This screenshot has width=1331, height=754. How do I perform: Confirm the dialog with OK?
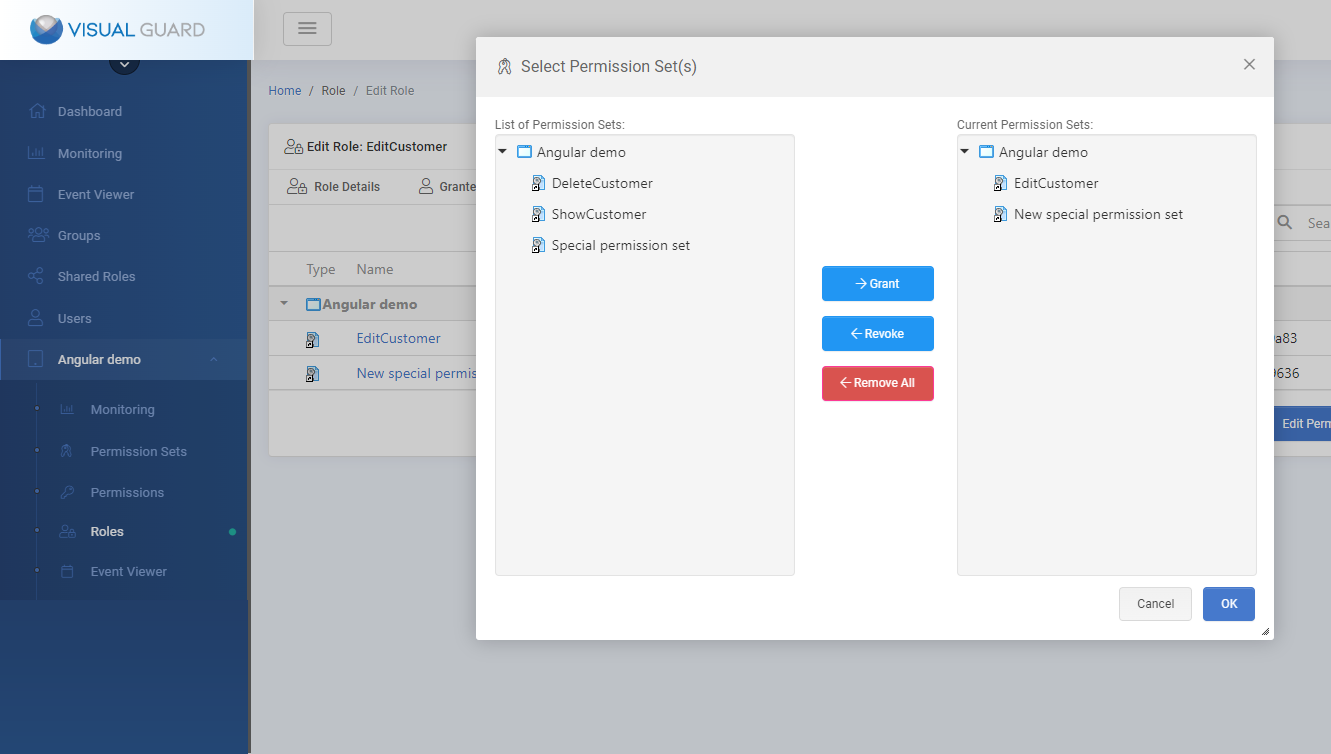(x=1228, y=604)
